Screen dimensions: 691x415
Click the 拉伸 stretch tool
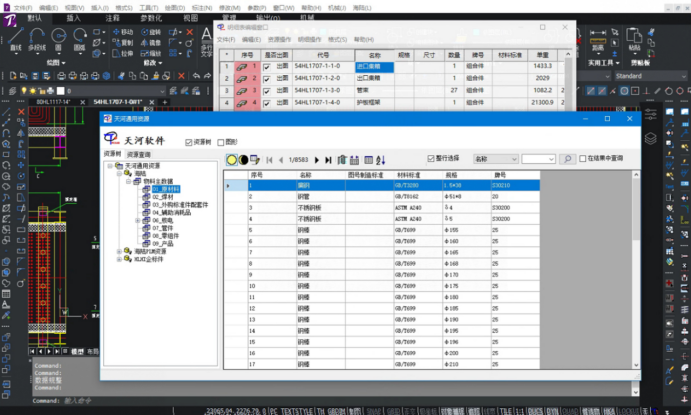(123, 53)
